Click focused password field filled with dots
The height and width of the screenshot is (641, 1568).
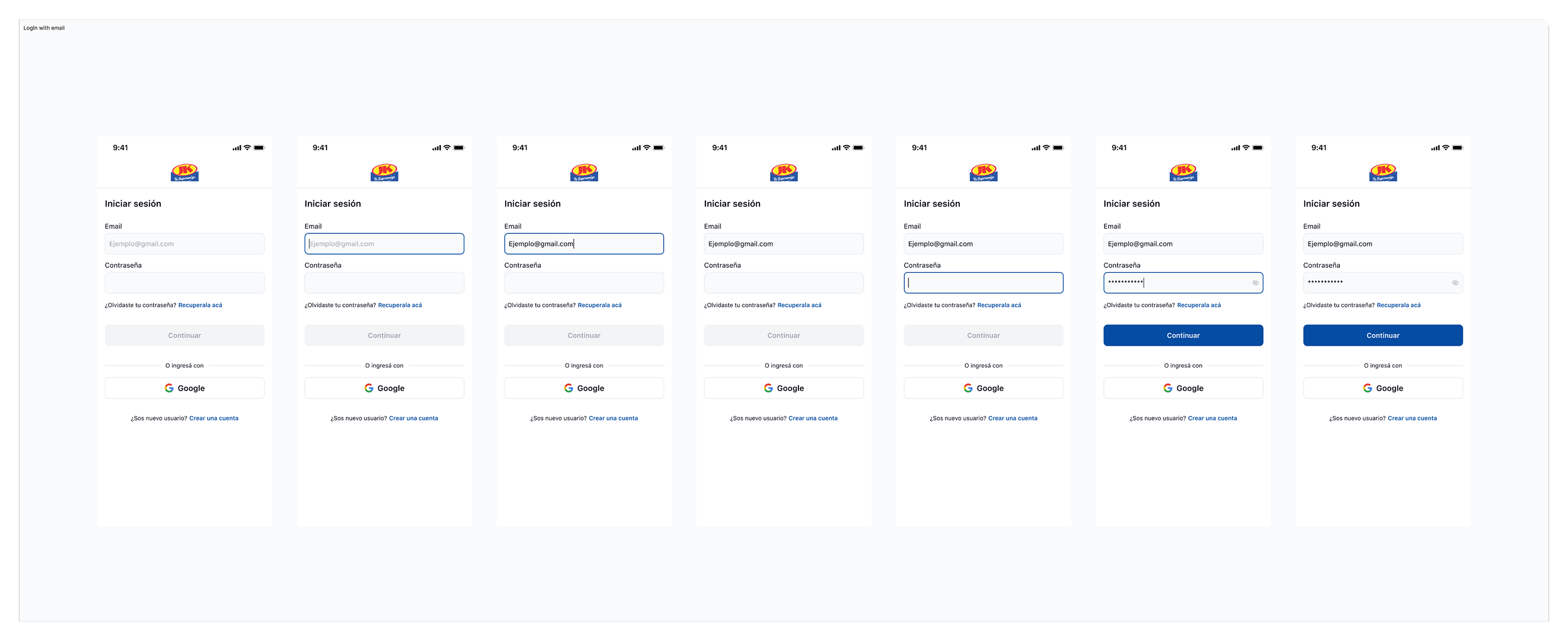(x=1184, y=283)
